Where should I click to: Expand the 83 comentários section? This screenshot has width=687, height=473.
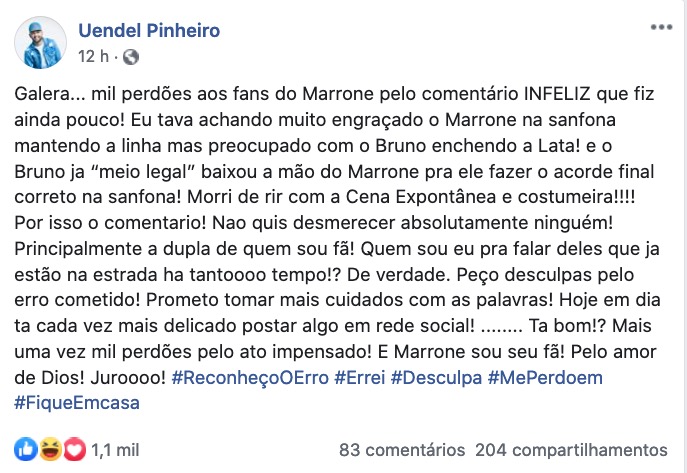(401, 449)
